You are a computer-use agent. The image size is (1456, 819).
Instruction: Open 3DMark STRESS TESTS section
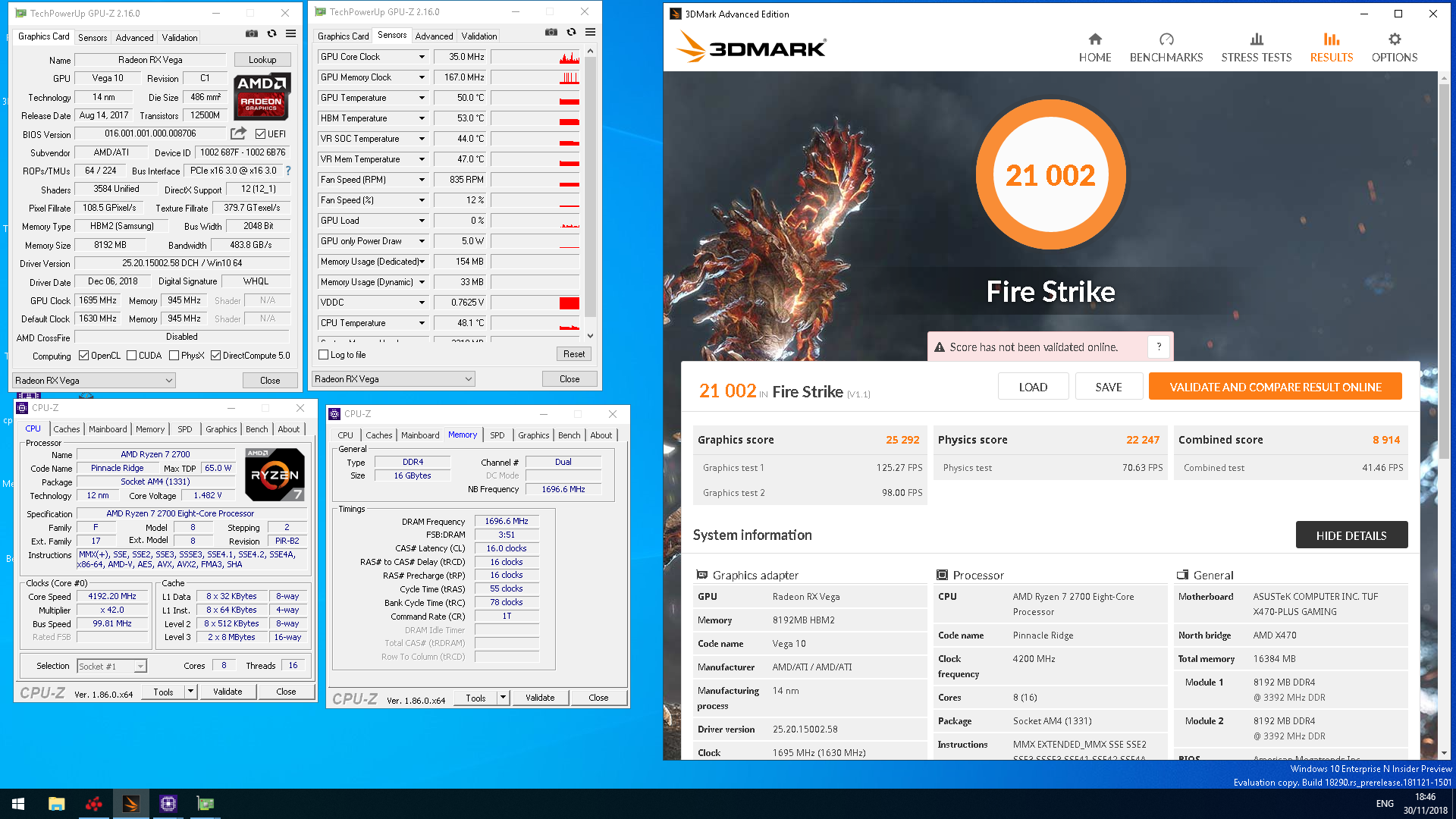tap(1256, 48)
